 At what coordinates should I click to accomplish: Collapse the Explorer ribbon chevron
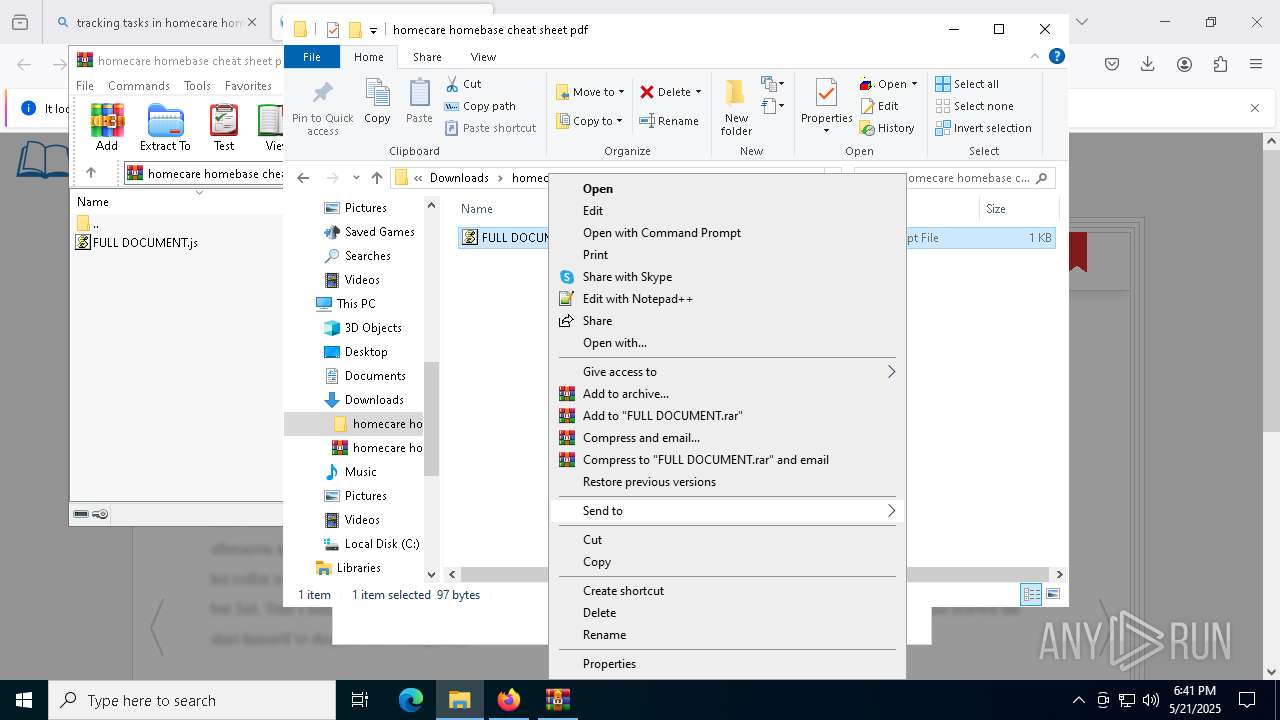coord(1035,57)
